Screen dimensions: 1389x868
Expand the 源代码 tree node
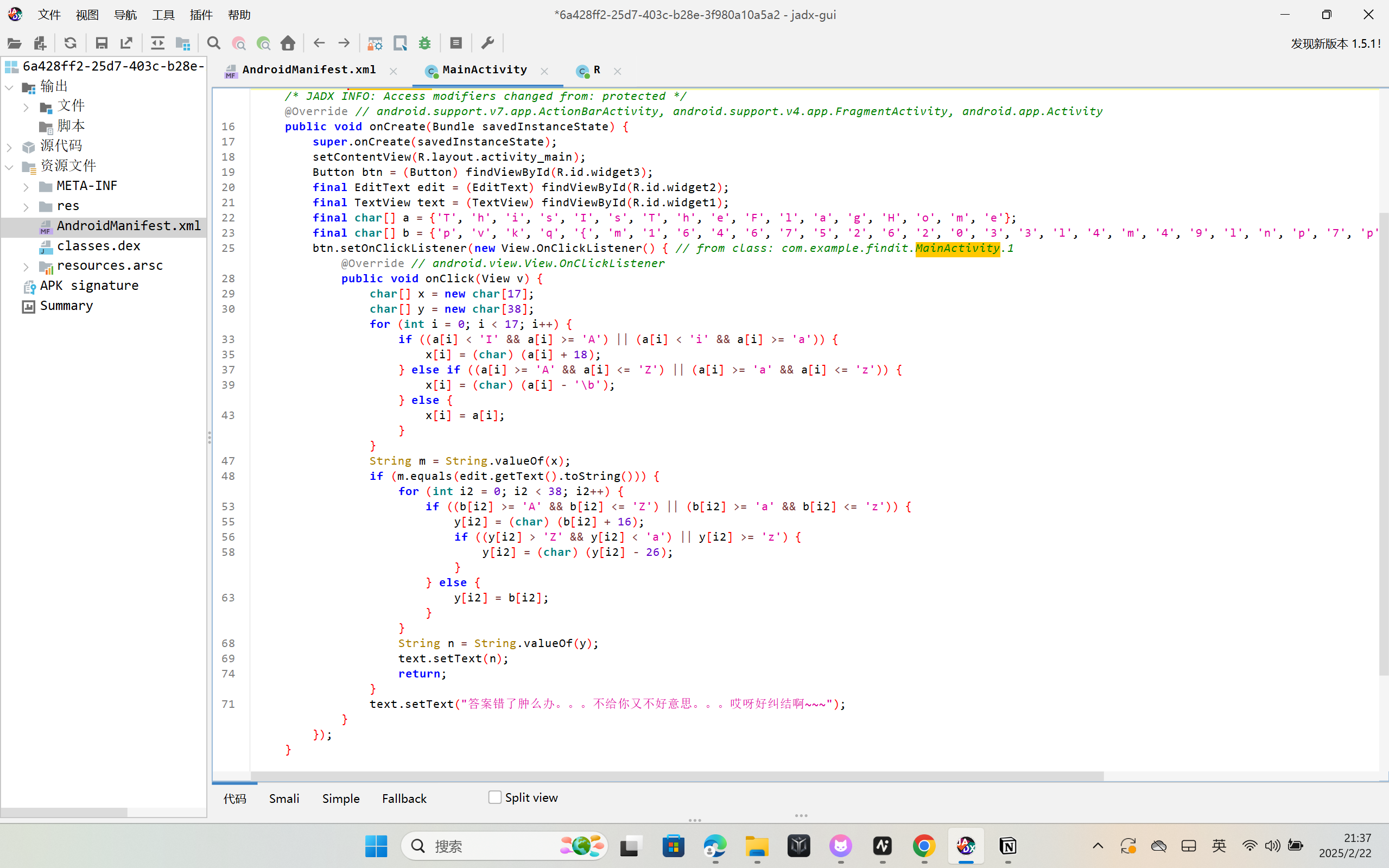pyautogui.click(x=9, y=147)
